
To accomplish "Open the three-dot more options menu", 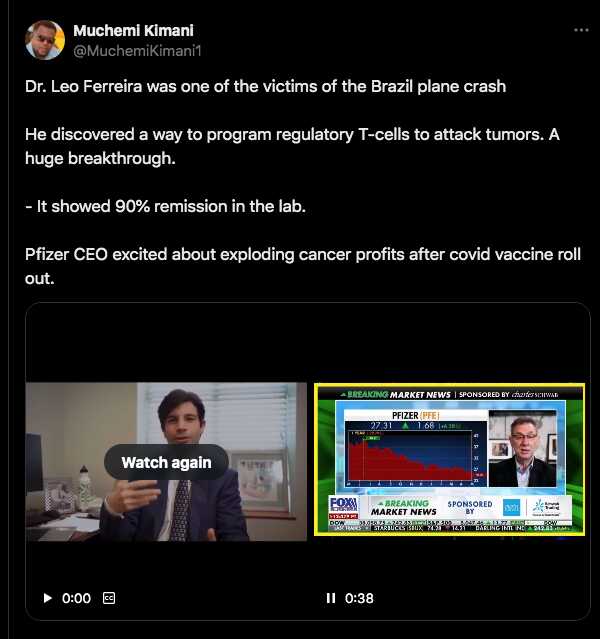I will [x=581, y=30].
